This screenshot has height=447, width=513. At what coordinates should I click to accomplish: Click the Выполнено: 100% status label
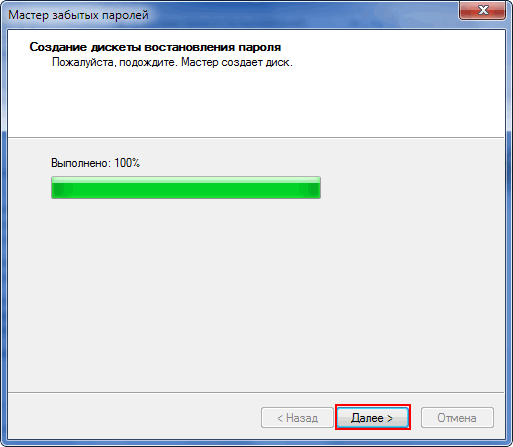[95, 163]
